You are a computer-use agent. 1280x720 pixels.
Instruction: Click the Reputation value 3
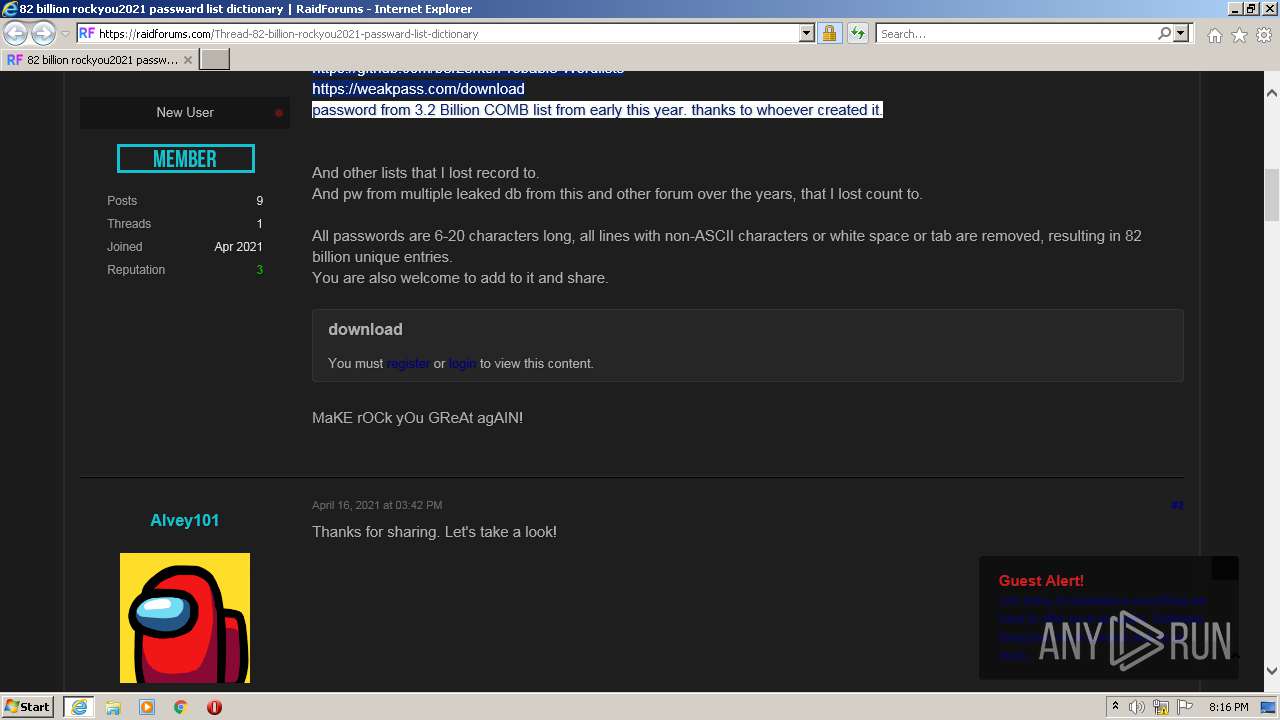260,270
